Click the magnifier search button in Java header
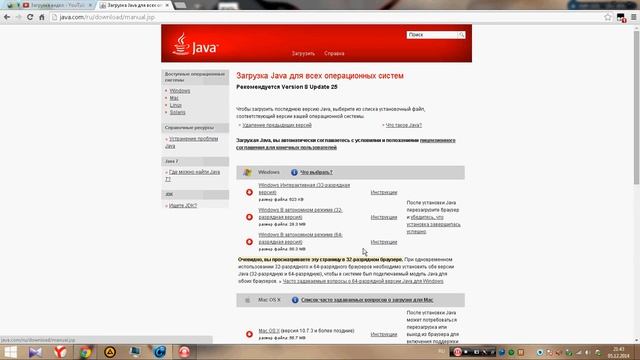The width and height of the screenshot is (640, 360). pos(461,35)
